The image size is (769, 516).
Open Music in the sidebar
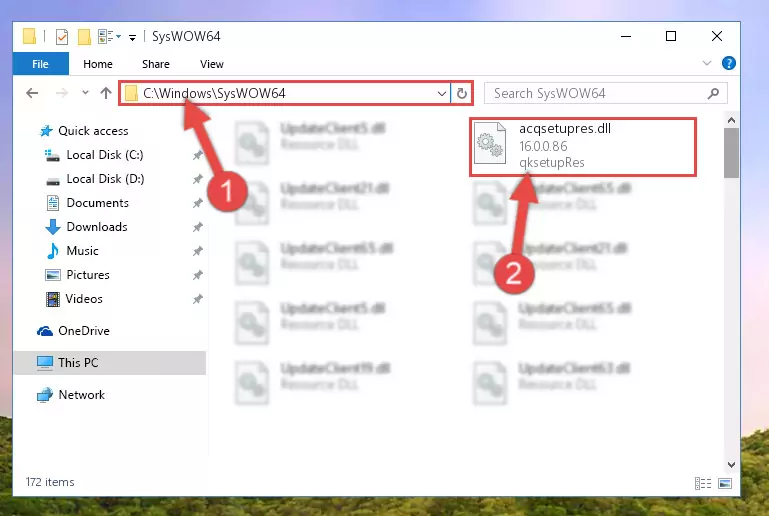point(82,251)
